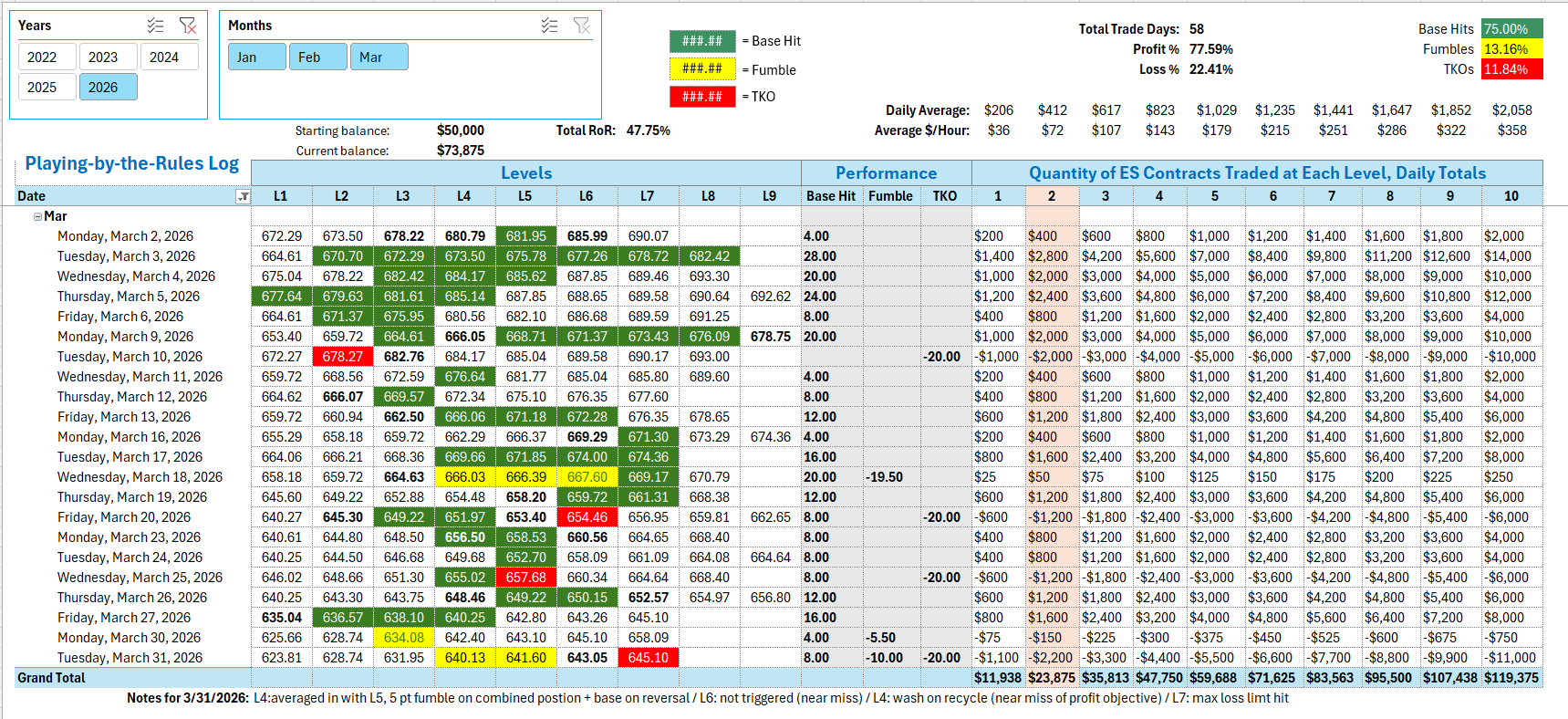This screenshot has height=719, width=1568.
Task: Toggle the 2026 year slicer button
Action: pos(103,87)
